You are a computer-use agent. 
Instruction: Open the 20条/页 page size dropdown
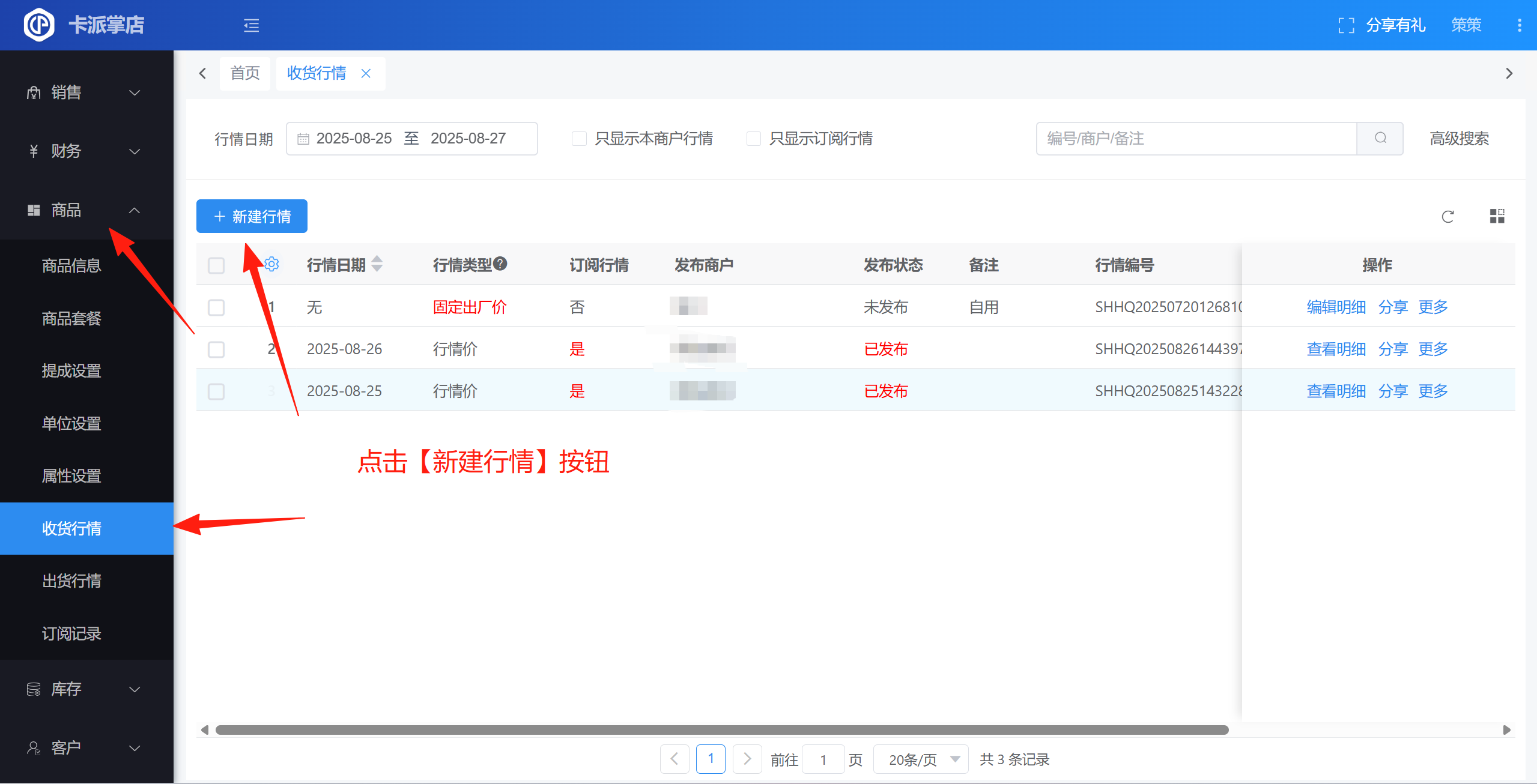(921, 759)
